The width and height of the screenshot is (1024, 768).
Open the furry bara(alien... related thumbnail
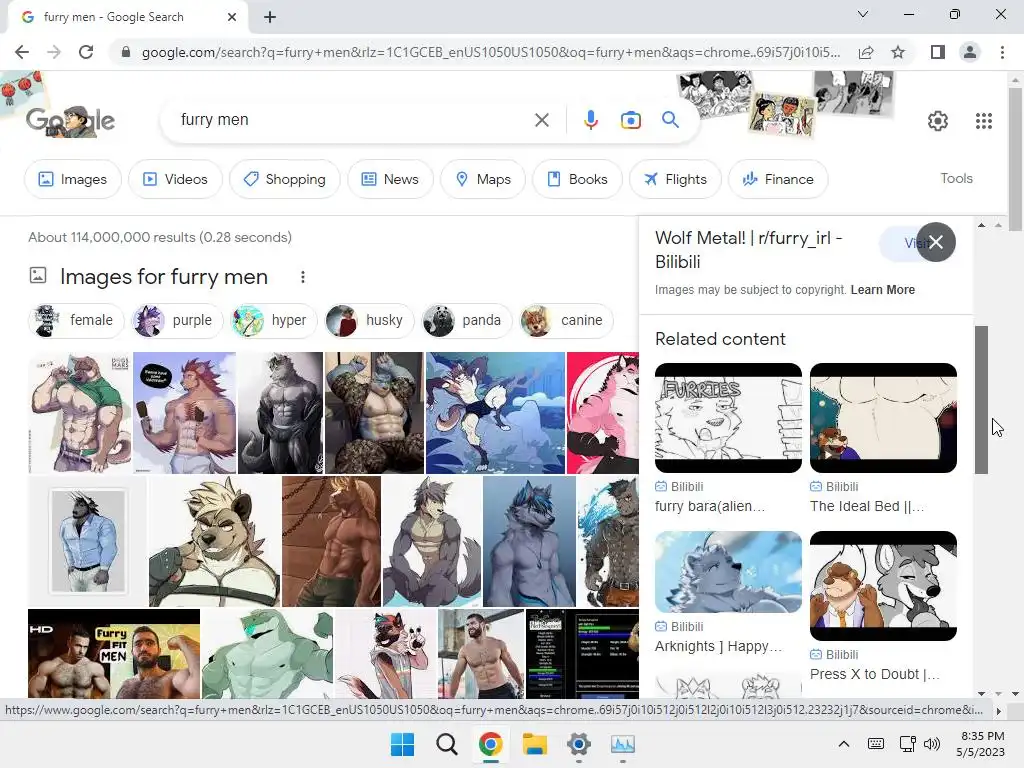pos(728,418)
